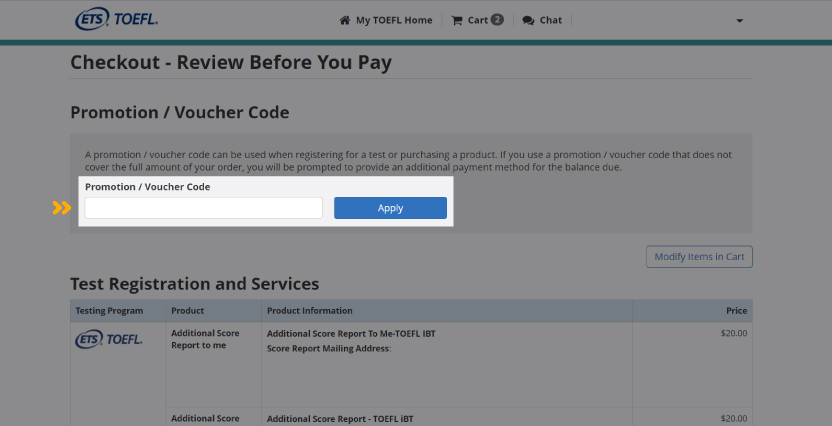Open My TOEFL Home link
The height and width of the screenshot is (426, 832).
(x=394, y=20)
